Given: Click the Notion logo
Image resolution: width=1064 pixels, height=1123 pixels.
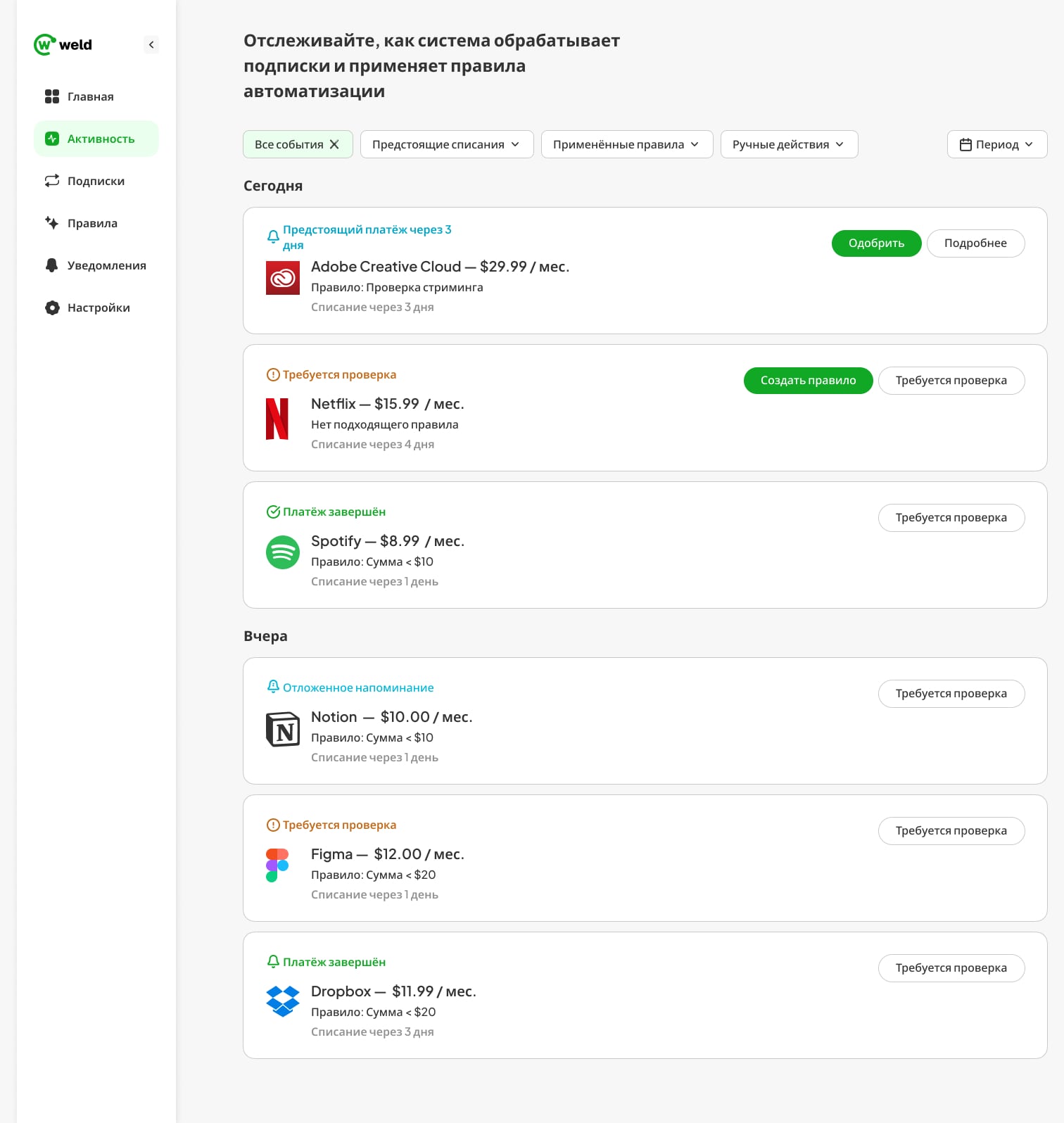Looking at the screenshot, I should pos(283,729).
